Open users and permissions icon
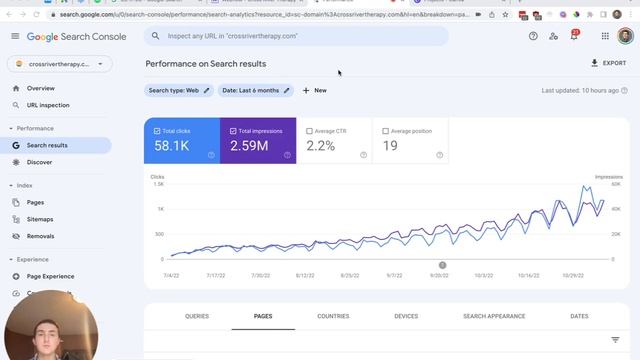The width and height of the screenshot is (640, 360). [x=553, y=36]
